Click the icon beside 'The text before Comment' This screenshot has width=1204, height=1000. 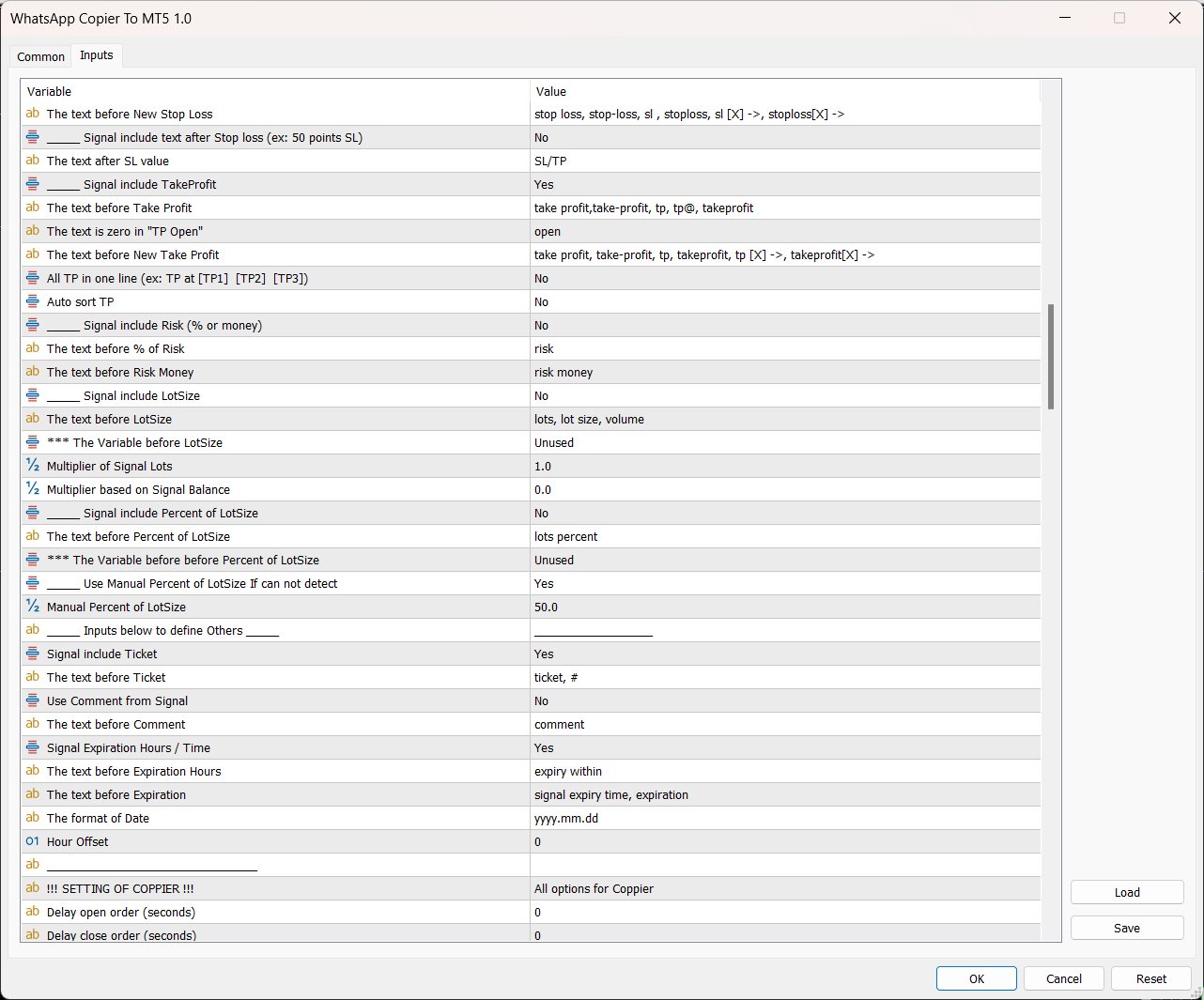[33, 724]
